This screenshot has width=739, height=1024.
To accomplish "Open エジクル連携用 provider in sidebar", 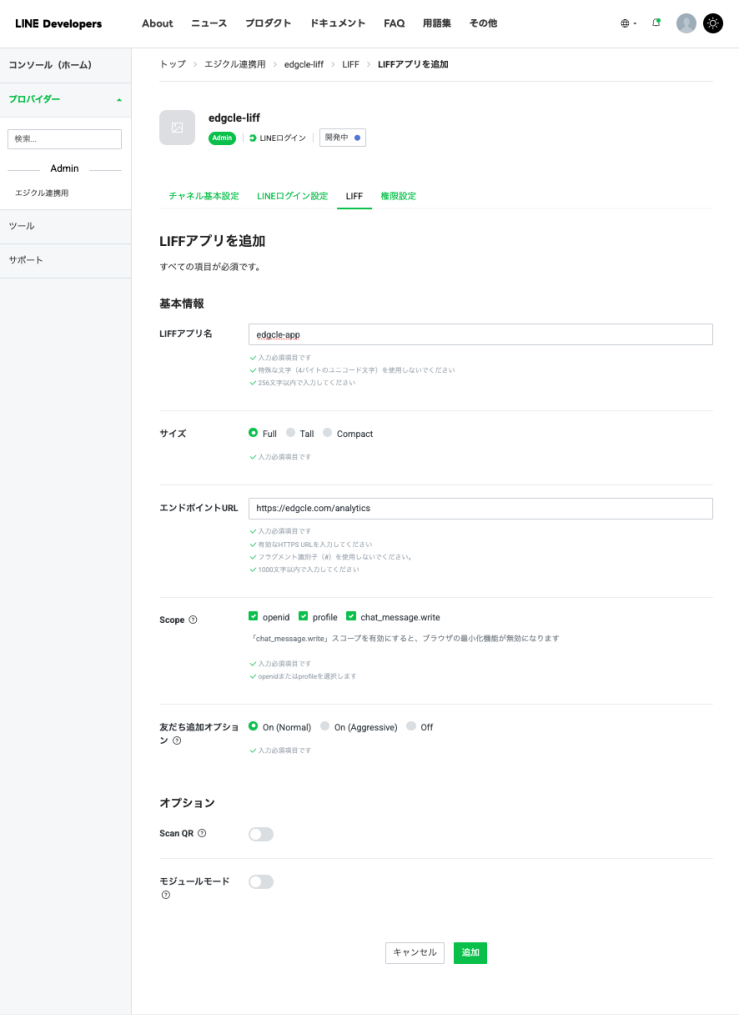I will pos(42,193).
